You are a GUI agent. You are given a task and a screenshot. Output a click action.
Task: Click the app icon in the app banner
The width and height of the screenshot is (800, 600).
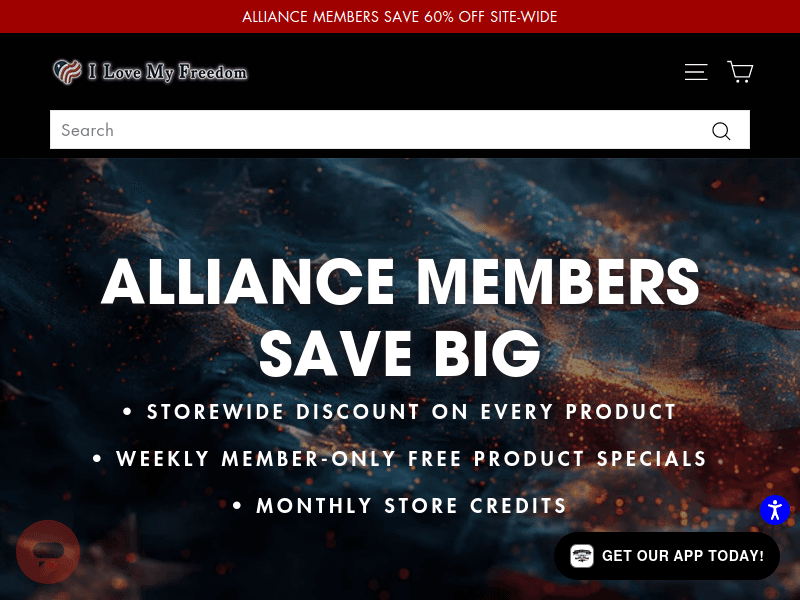tap(582, 556)
